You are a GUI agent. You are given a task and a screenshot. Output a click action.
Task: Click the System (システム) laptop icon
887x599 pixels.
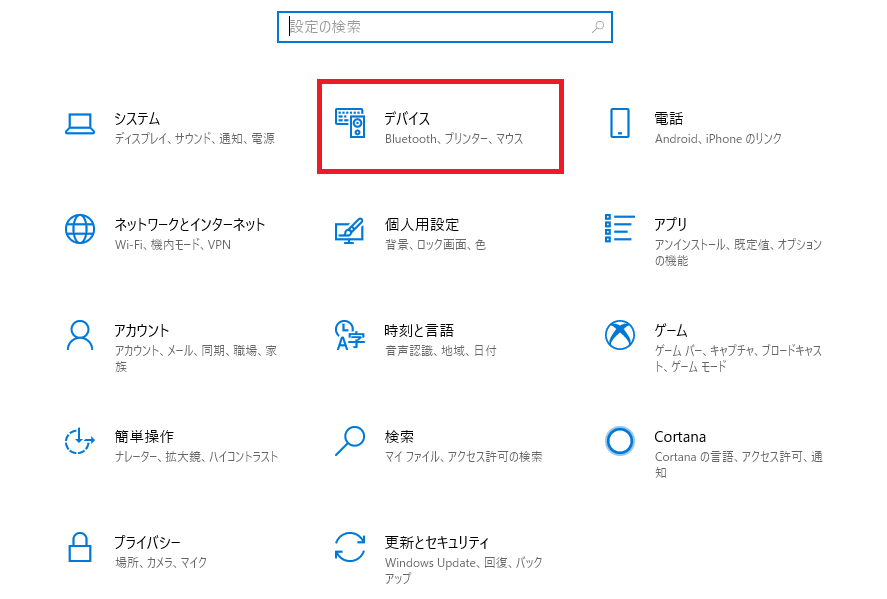coord(80,123)
